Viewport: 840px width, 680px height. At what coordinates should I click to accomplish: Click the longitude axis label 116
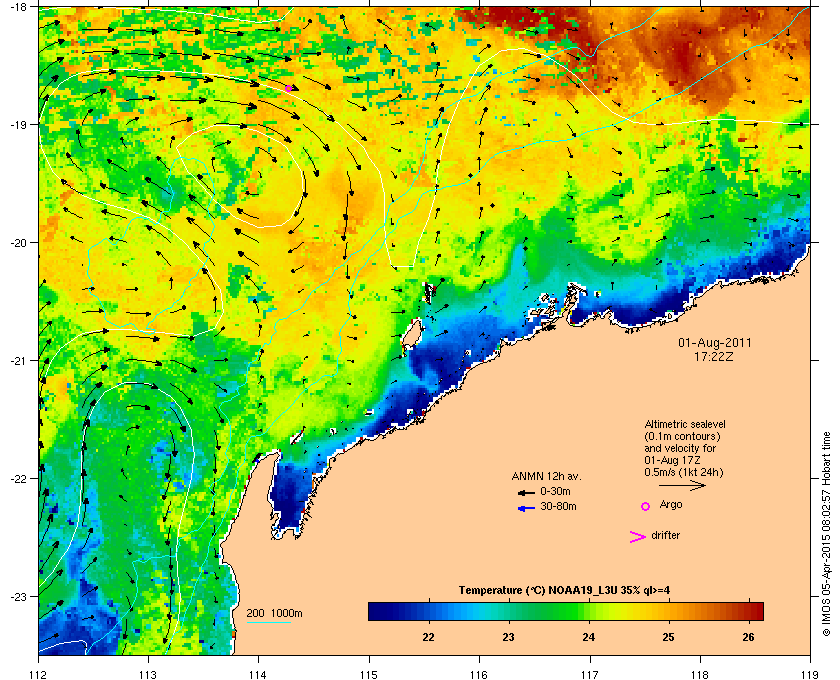click(479, 674)
